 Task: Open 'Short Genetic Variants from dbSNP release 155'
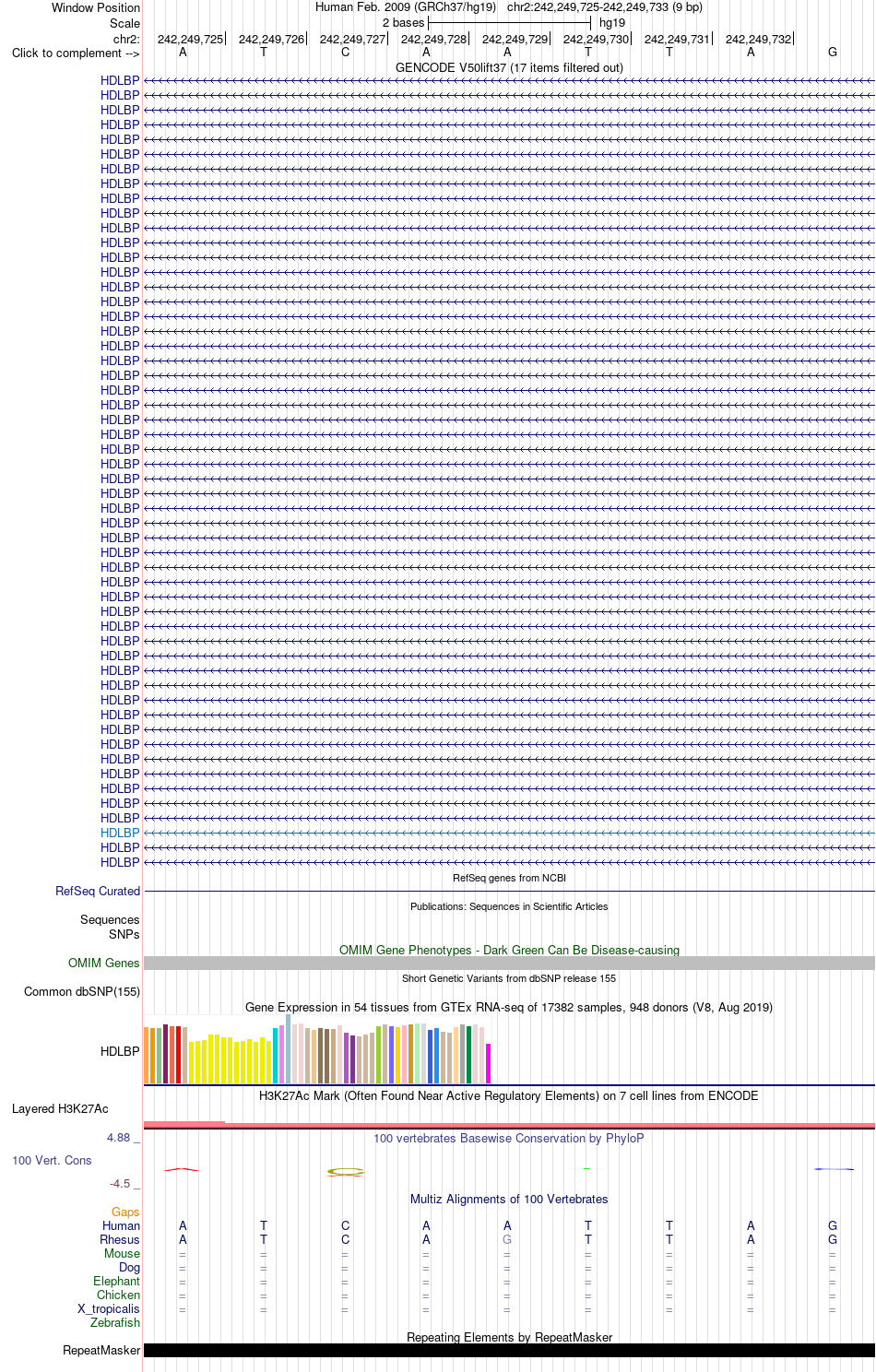[x=509, y=978]
